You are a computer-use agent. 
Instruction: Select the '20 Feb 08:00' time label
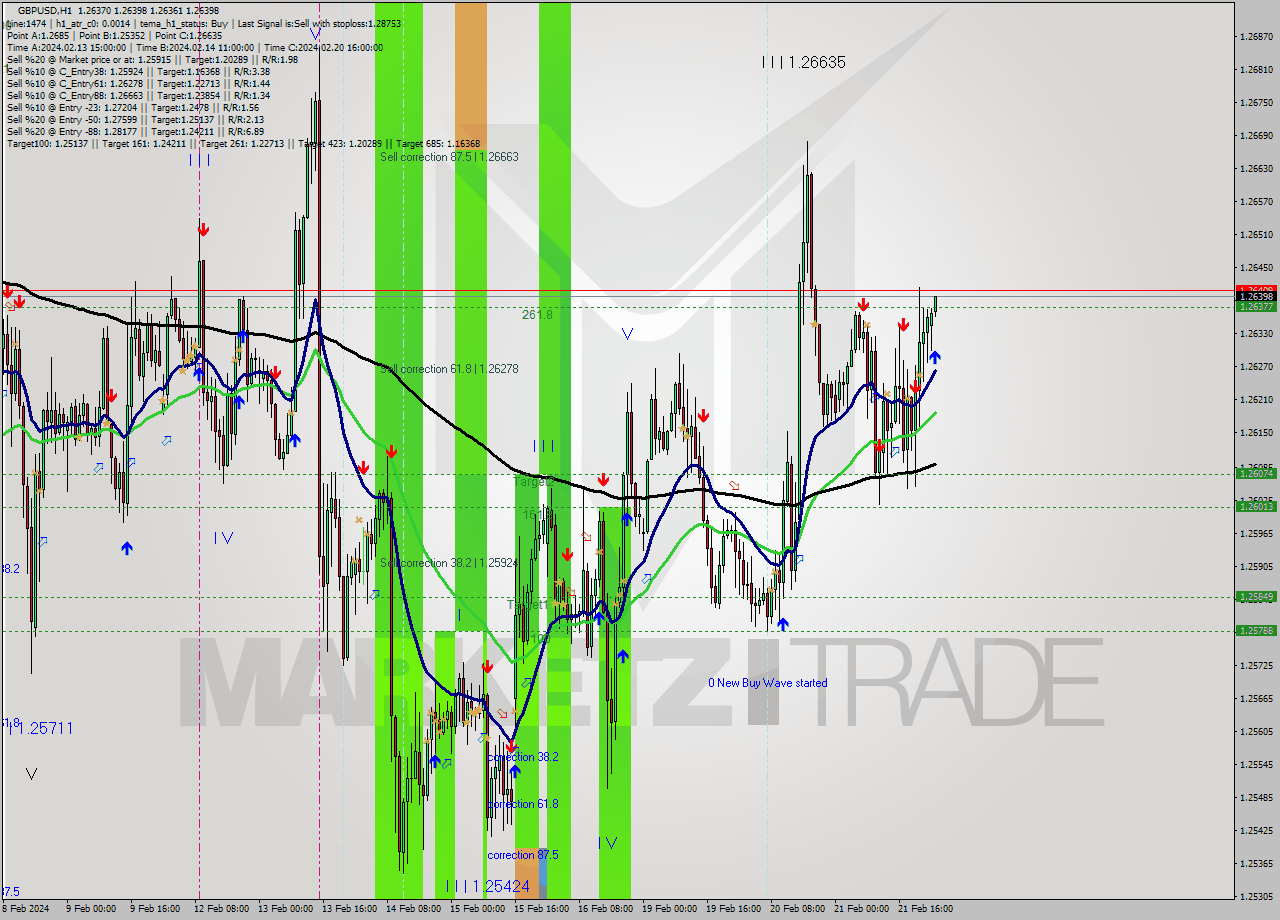797,909
